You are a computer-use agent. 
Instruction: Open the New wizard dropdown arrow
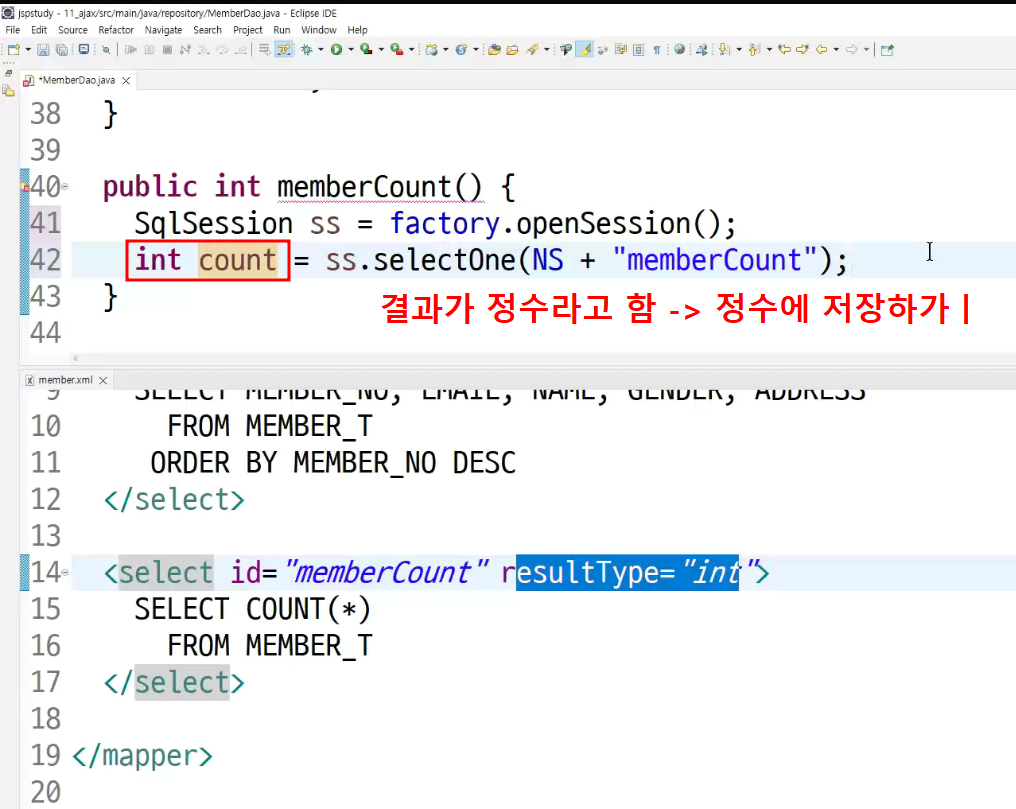(28, 49)
